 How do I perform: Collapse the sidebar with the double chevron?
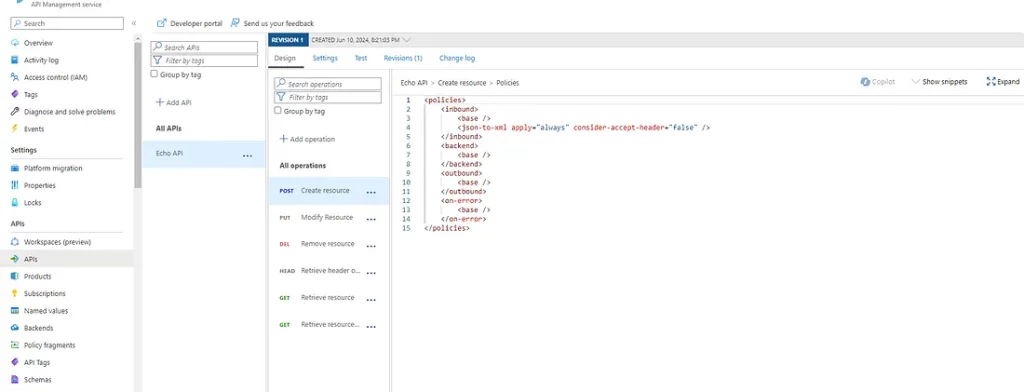tap(134, 23)
